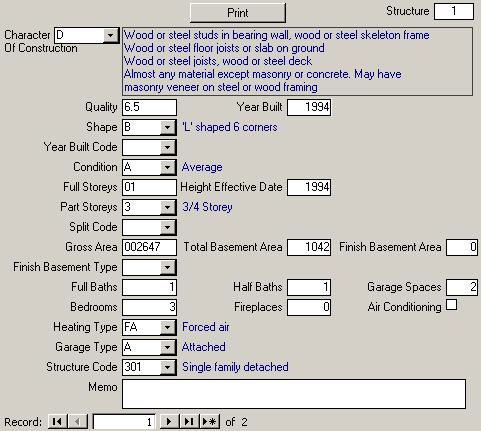481x431 pixels.
Task: Select the Quality input field
Action: point(149,107)
